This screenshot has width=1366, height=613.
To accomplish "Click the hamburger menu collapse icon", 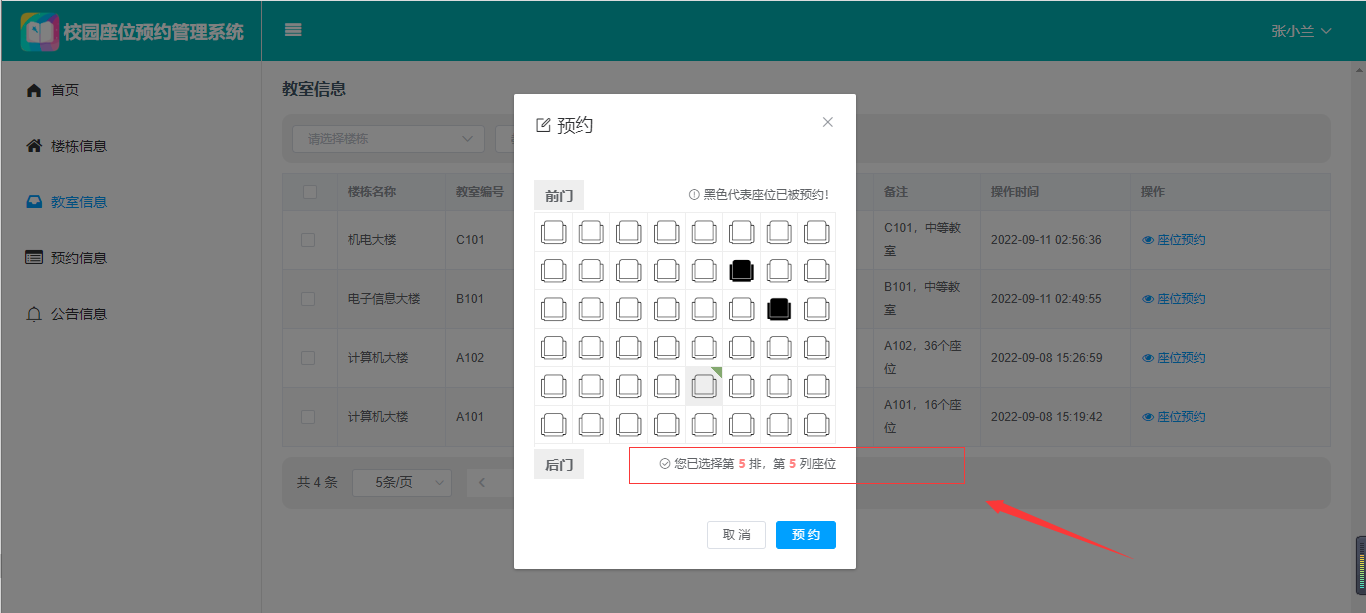I will [293, 30].
